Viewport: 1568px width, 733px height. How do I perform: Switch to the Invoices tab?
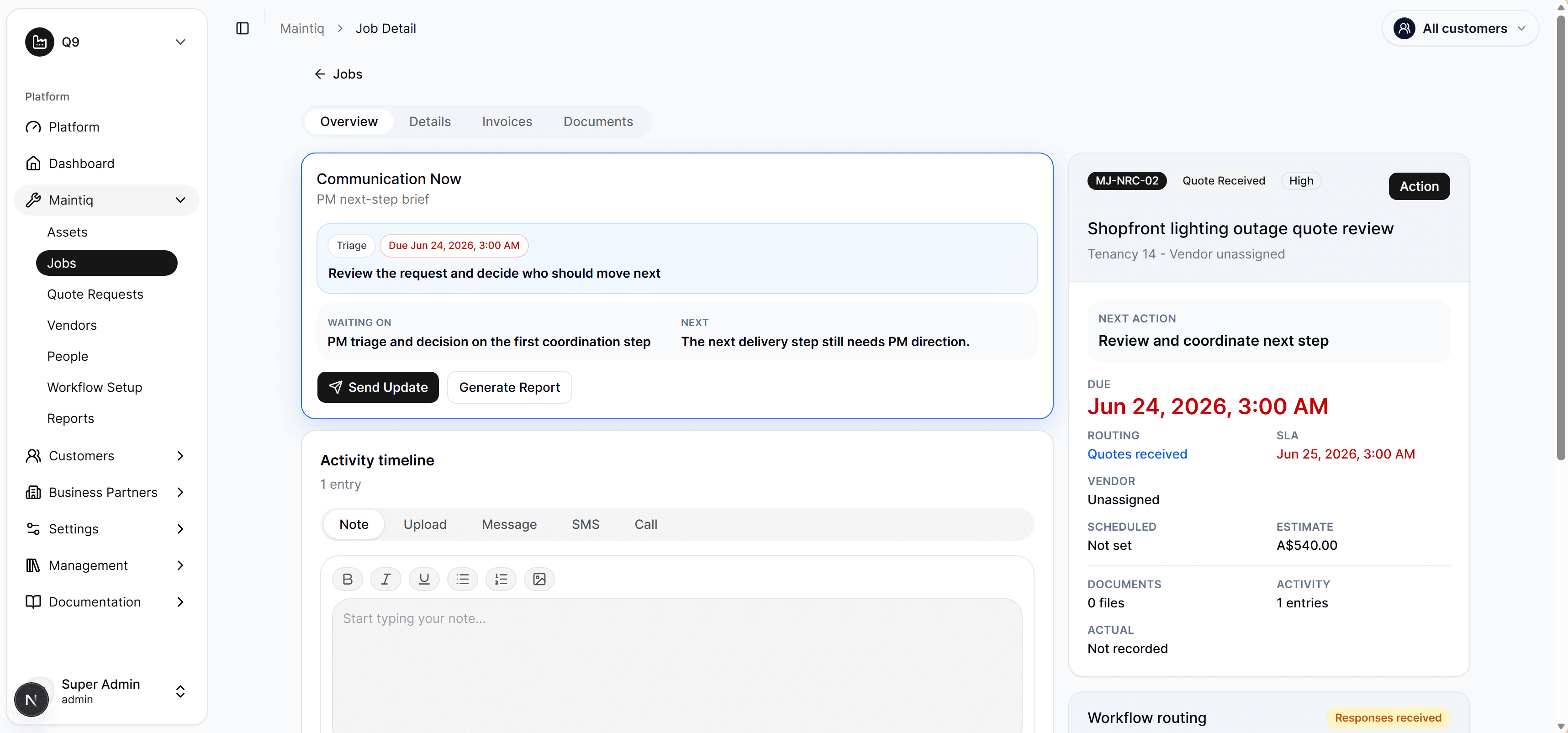tap(507, 122)
